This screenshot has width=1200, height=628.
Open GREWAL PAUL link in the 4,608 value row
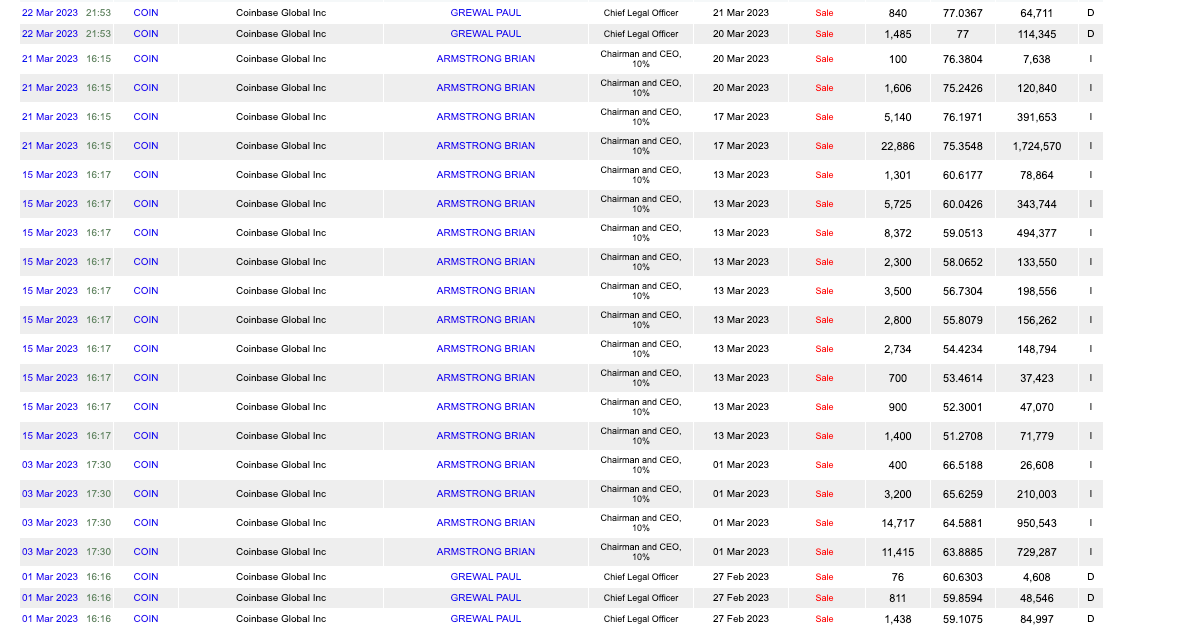(485, 577)
